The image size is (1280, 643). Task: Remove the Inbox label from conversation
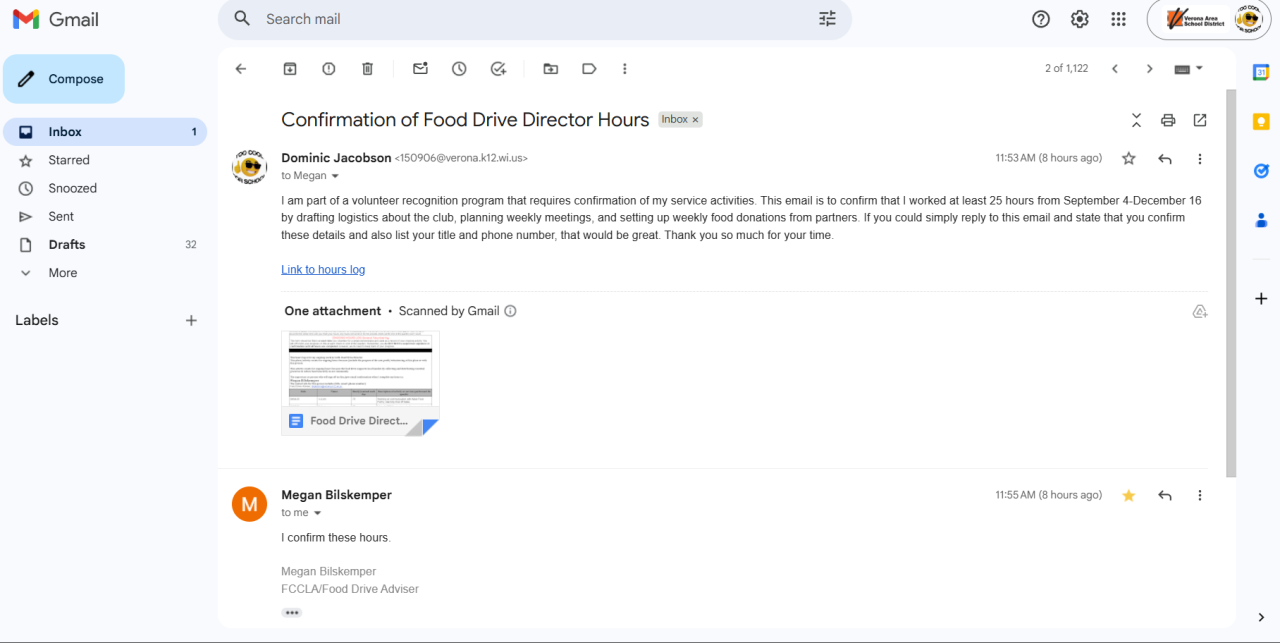pyautogui.click(x=695, y=119)
